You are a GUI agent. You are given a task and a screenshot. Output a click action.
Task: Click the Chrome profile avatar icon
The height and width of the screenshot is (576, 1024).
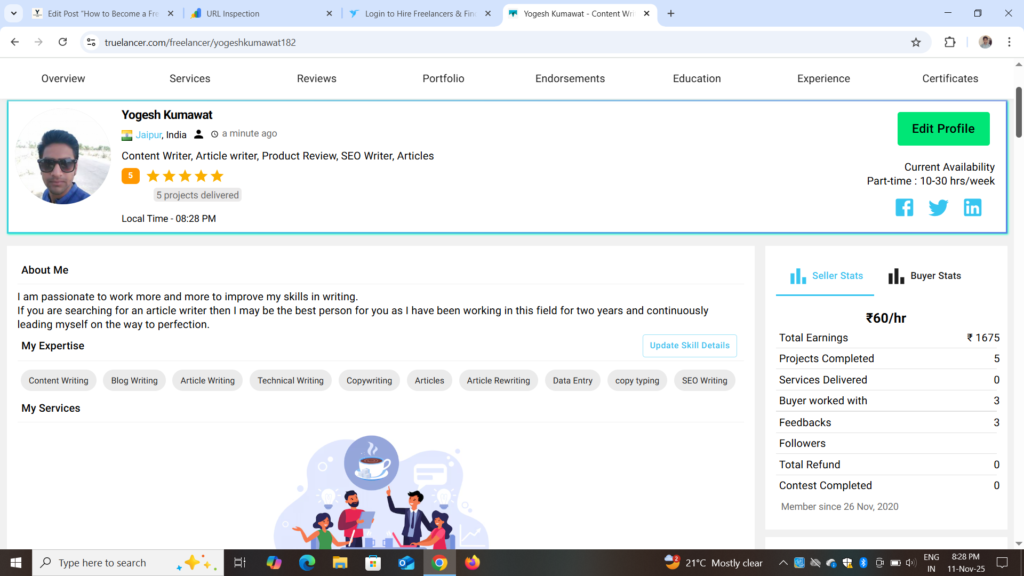[985, 42]
